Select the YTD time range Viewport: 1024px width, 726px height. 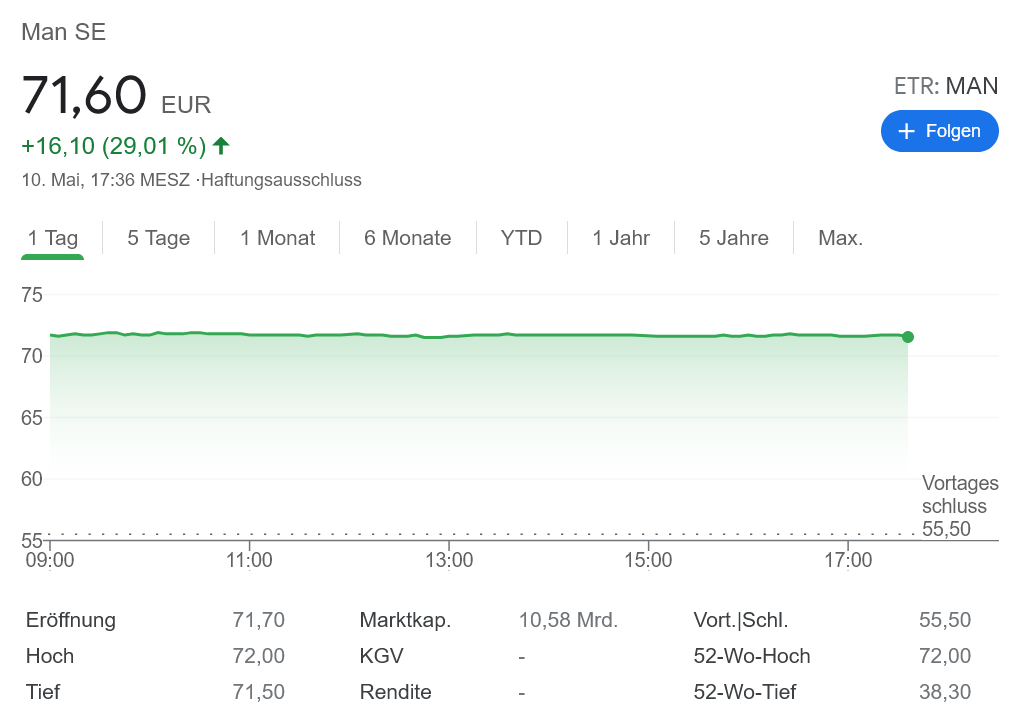pyautogui.click(x=521, y=238)
